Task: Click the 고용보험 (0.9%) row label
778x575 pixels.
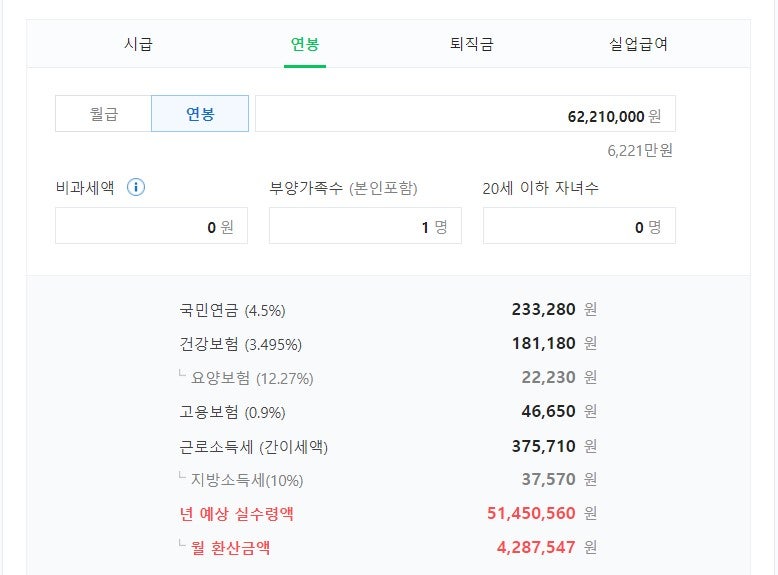Action: pyautogui.click(x=232, y=412)
